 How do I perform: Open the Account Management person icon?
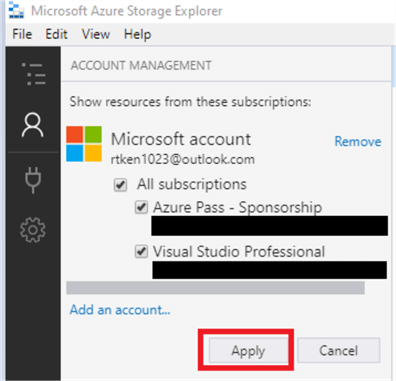pyautogui.click(x=33, y=125)
